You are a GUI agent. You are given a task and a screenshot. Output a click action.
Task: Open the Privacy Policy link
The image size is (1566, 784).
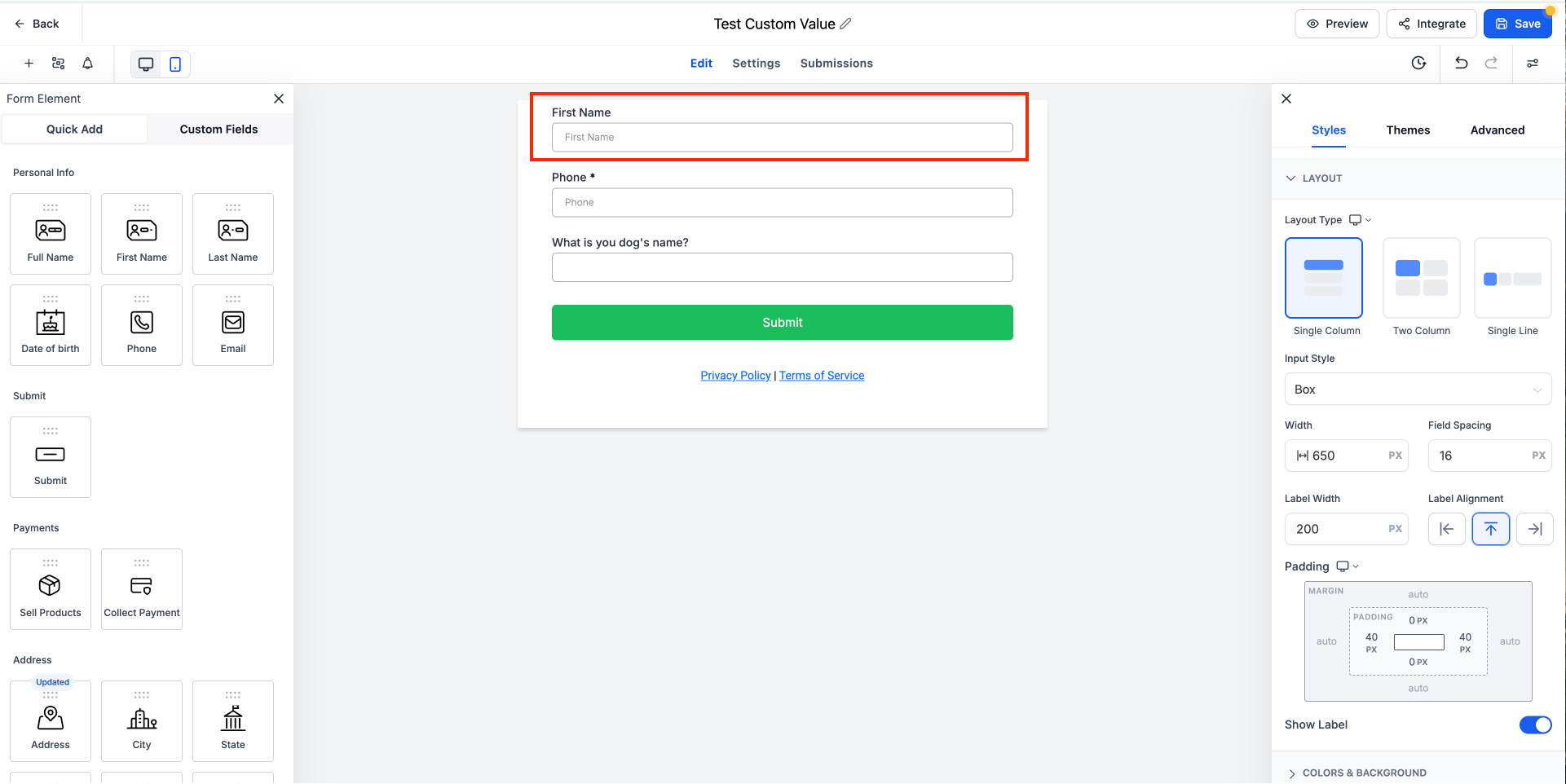[x=735, y=376]
